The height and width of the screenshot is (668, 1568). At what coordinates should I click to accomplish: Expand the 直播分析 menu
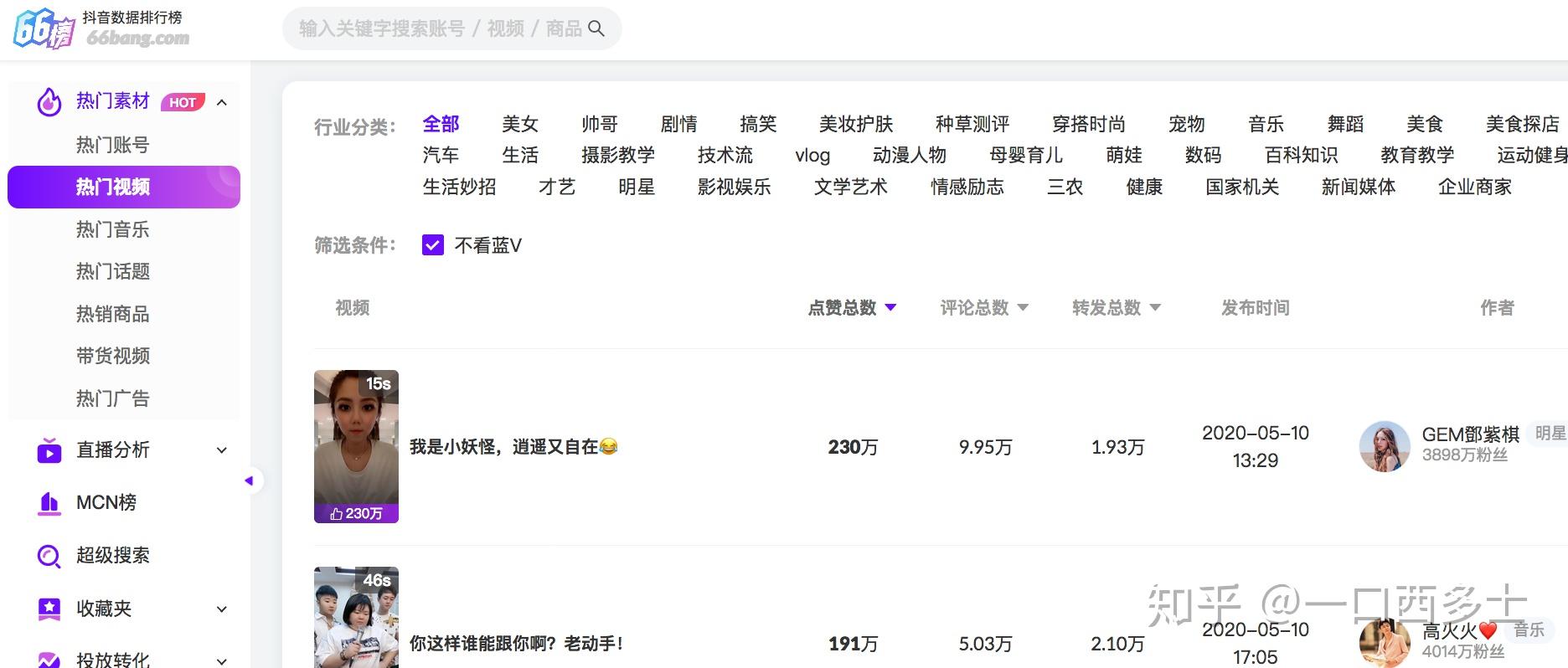click(x=222, y=450)
